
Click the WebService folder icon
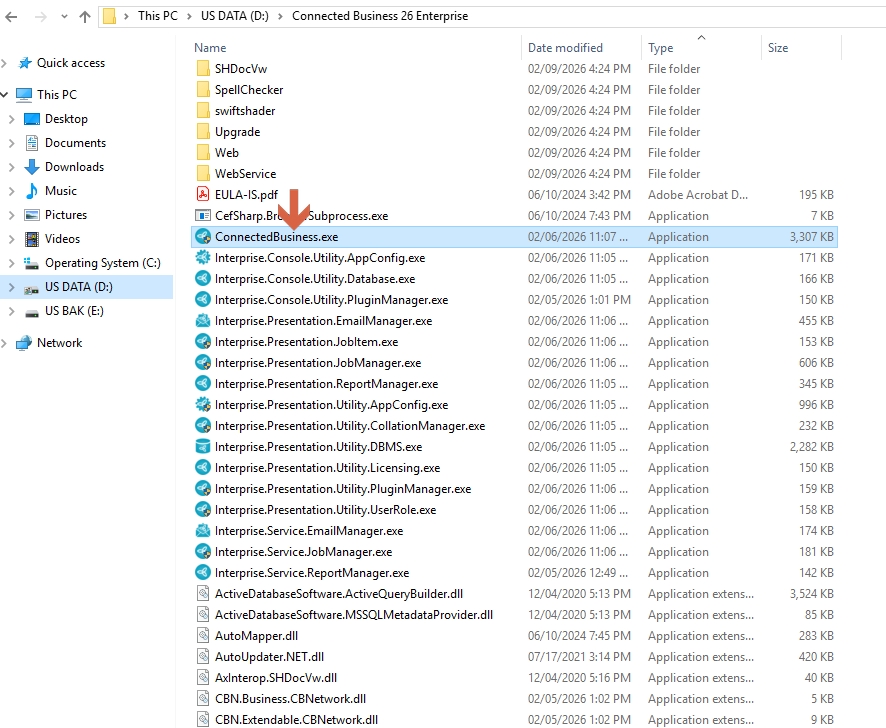click(x=203, y=174)
